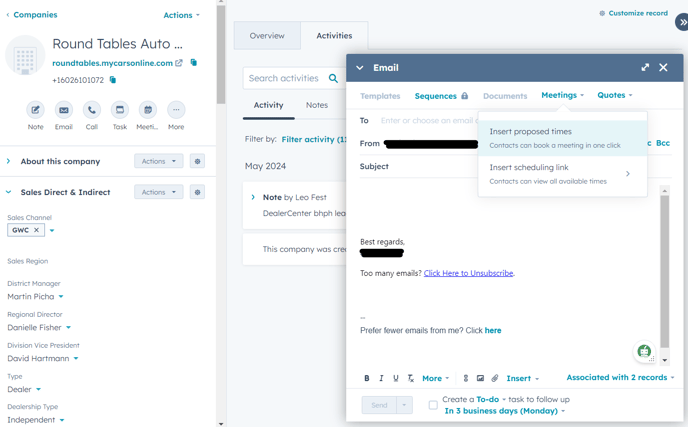Switch to the Overview tab
Viewport: 688px width, 427px height.
click(267, 36)
